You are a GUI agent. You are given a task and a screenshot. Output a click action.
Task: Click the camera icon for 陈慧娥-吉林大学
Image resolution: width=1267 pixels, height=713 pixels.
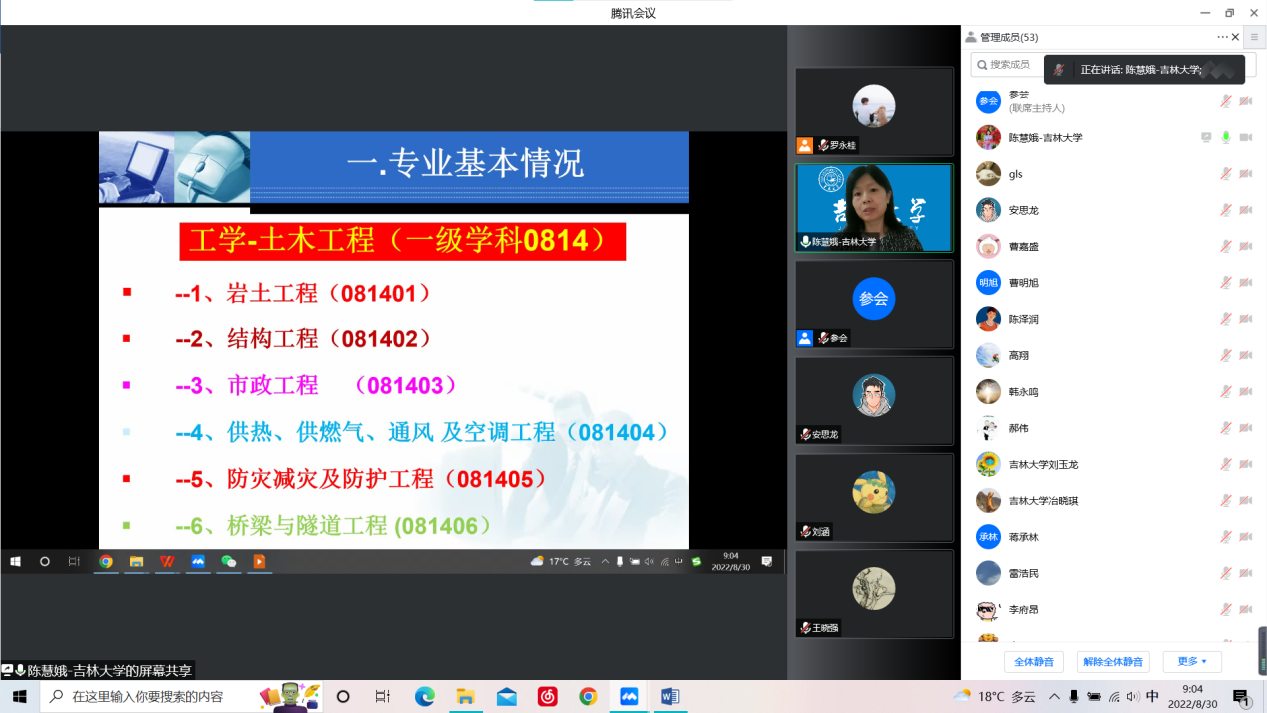(x=1246, y=138)
